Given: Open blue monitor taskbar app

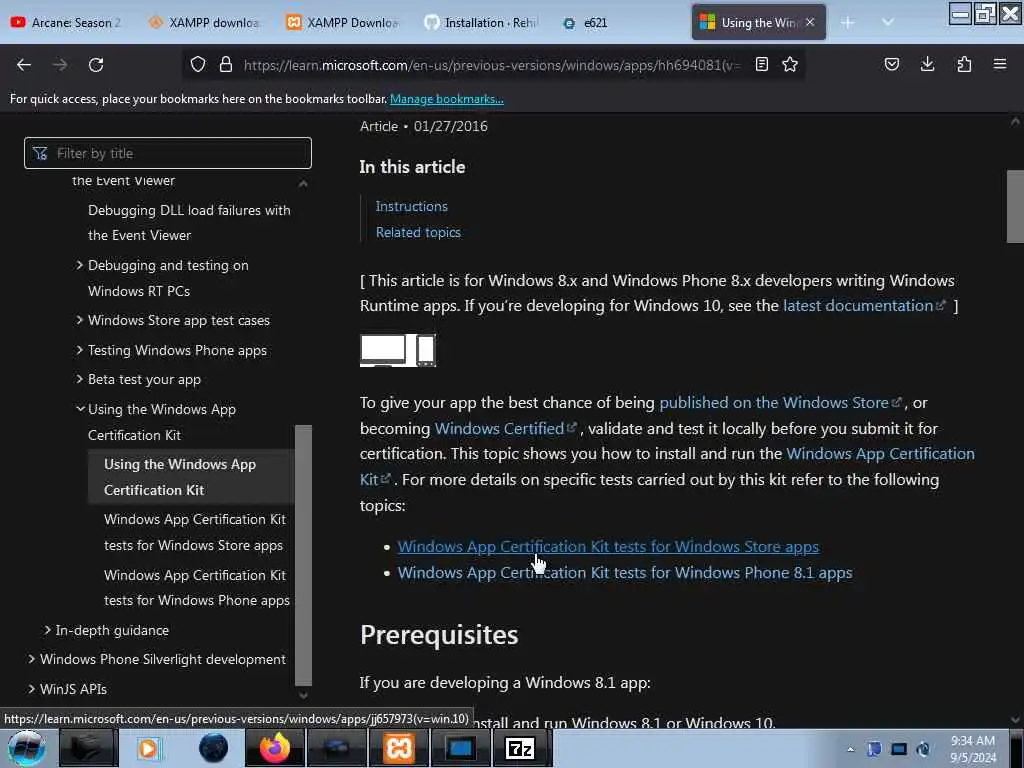Looking at the screenshot, I should point(460,748).
